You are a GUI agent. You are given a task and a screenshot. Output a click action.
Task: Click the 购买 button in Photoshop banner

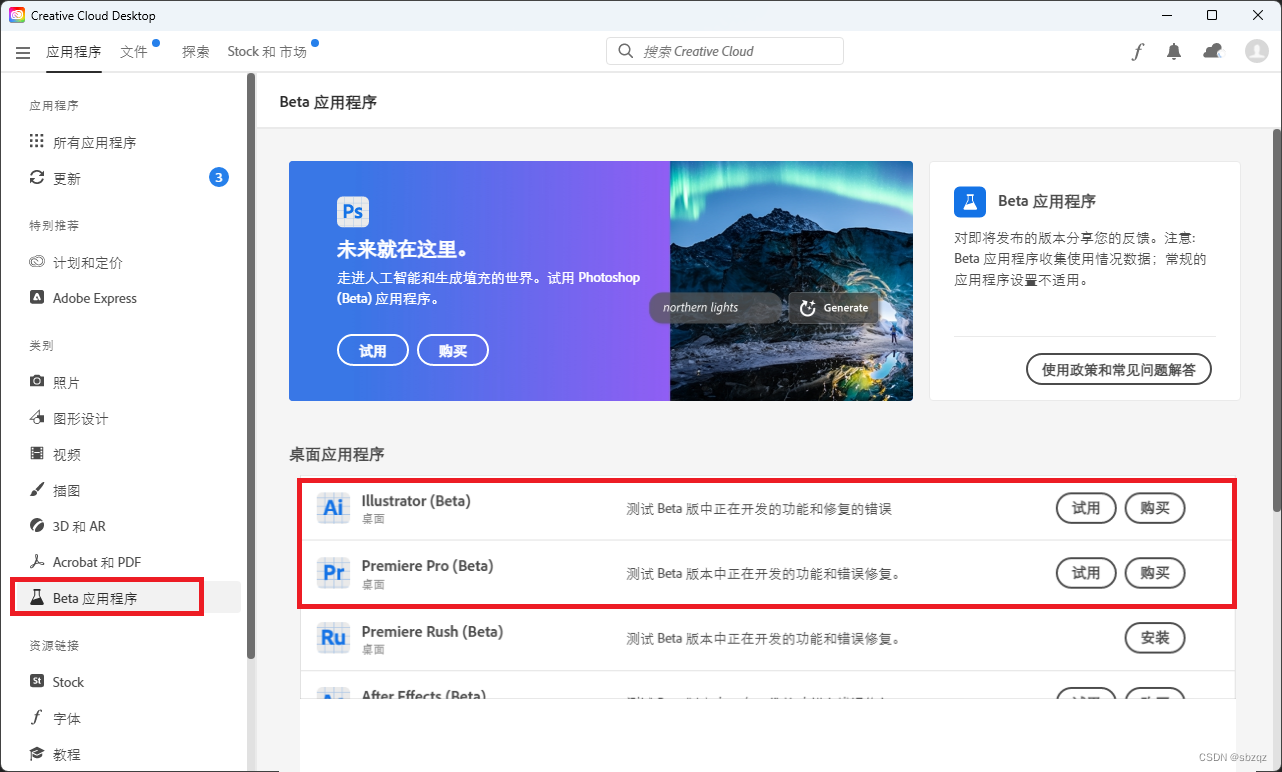(453, 351)
